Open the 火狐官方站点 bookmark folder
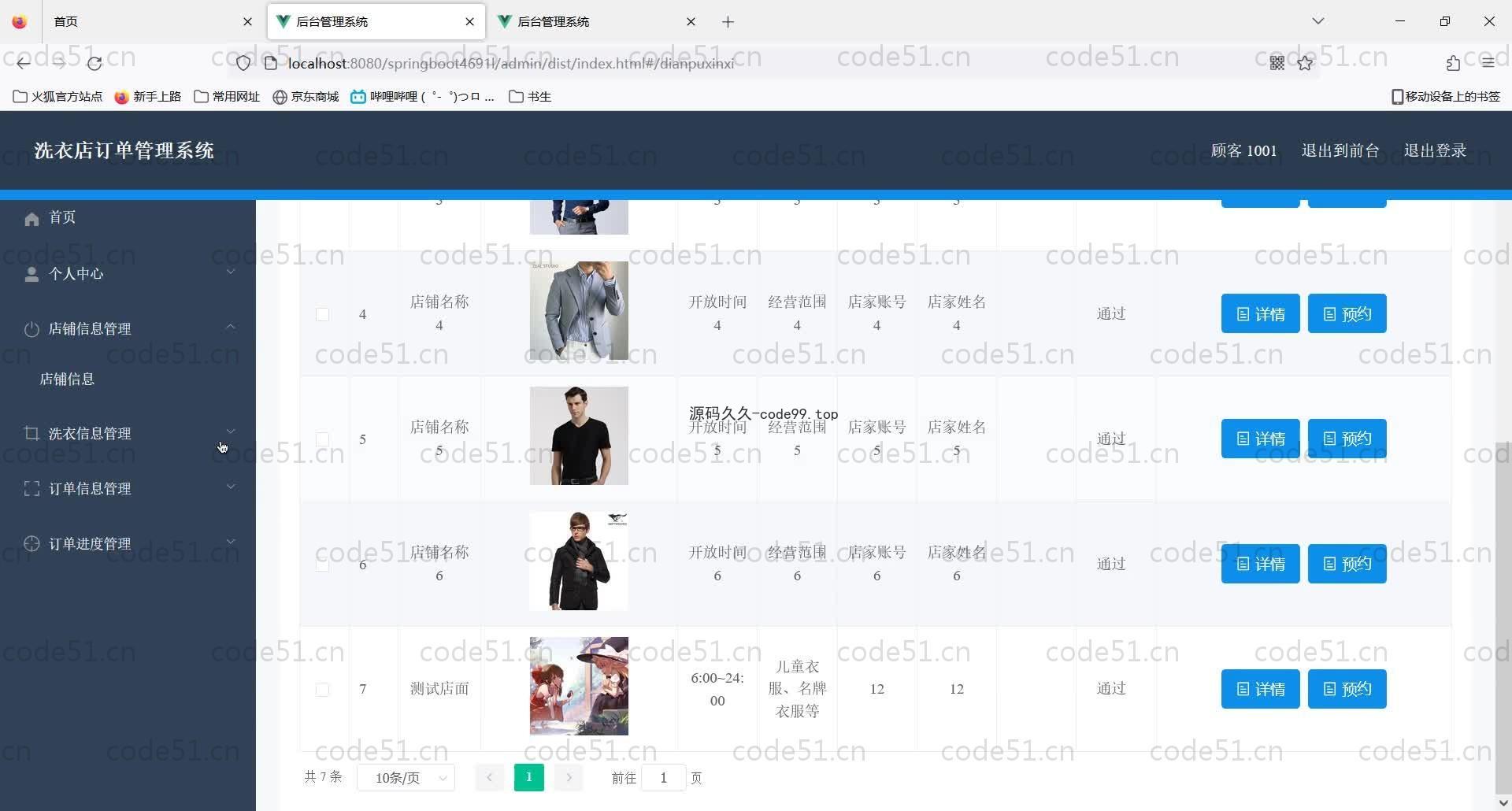This screenshot has height=811, width=1512. click(x=57, y=96)
